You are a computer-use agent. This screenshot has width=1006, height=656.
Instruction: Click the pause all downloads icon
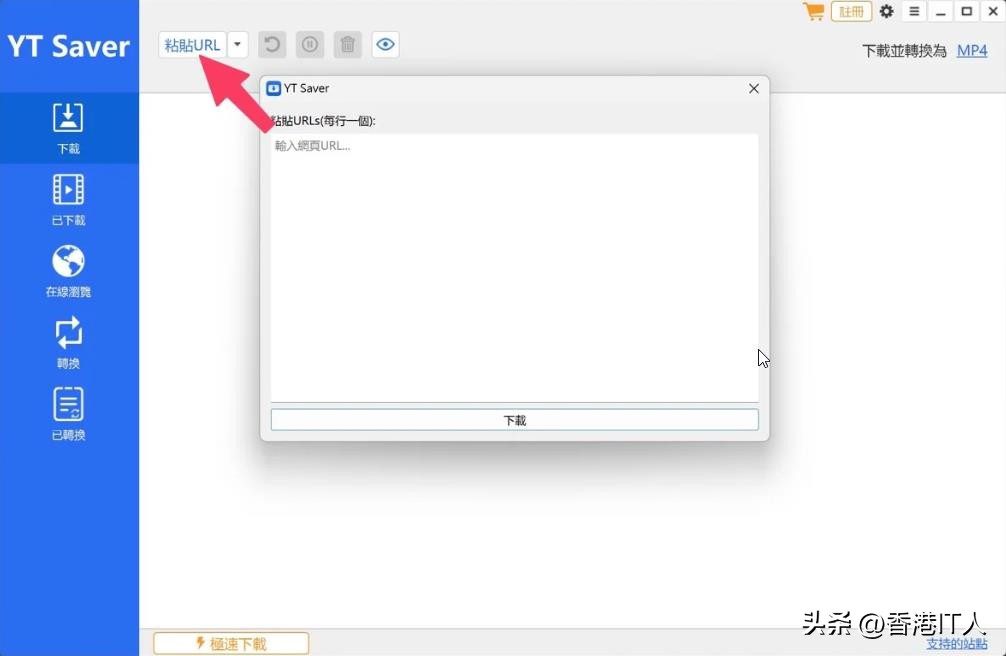(x=310, y=45)
